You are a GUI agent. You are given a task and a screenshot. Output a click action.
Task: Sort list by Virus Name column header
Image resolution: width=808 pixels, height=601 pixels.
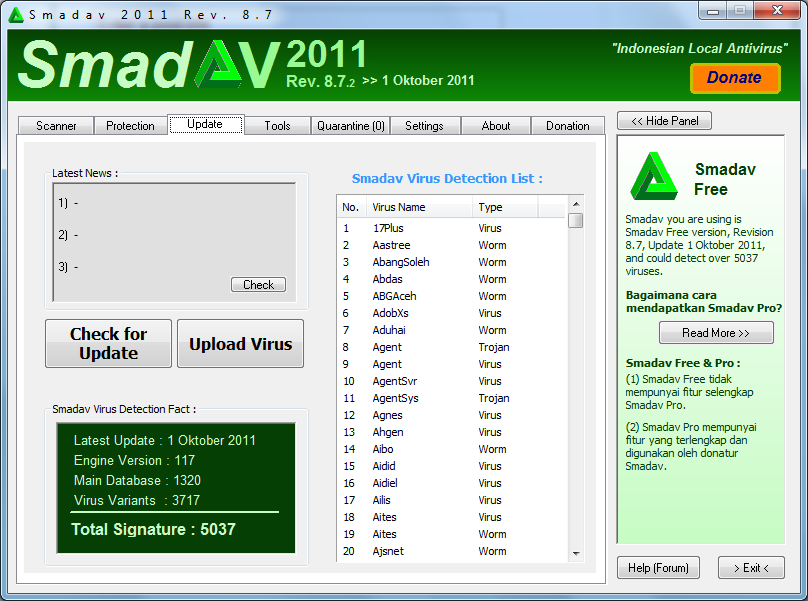pos(419,207)
